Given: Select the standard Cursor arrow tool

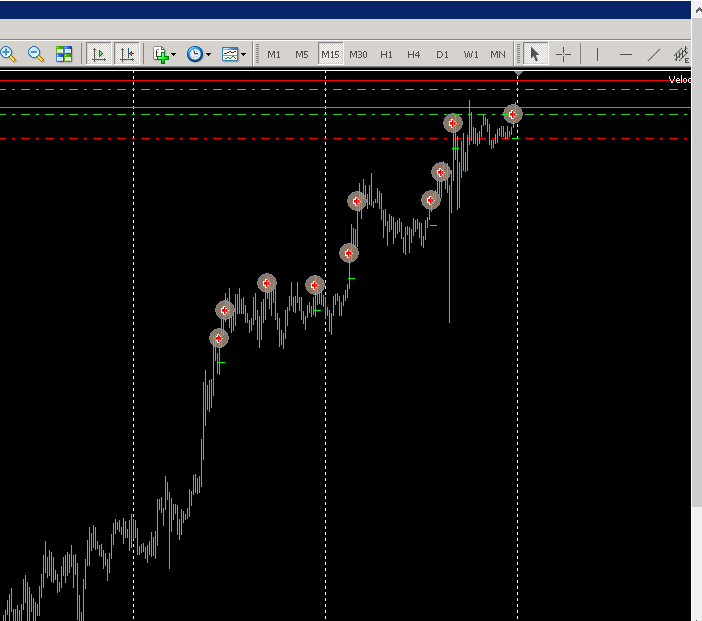Looking at the screenshot, I should click(535, 54).
